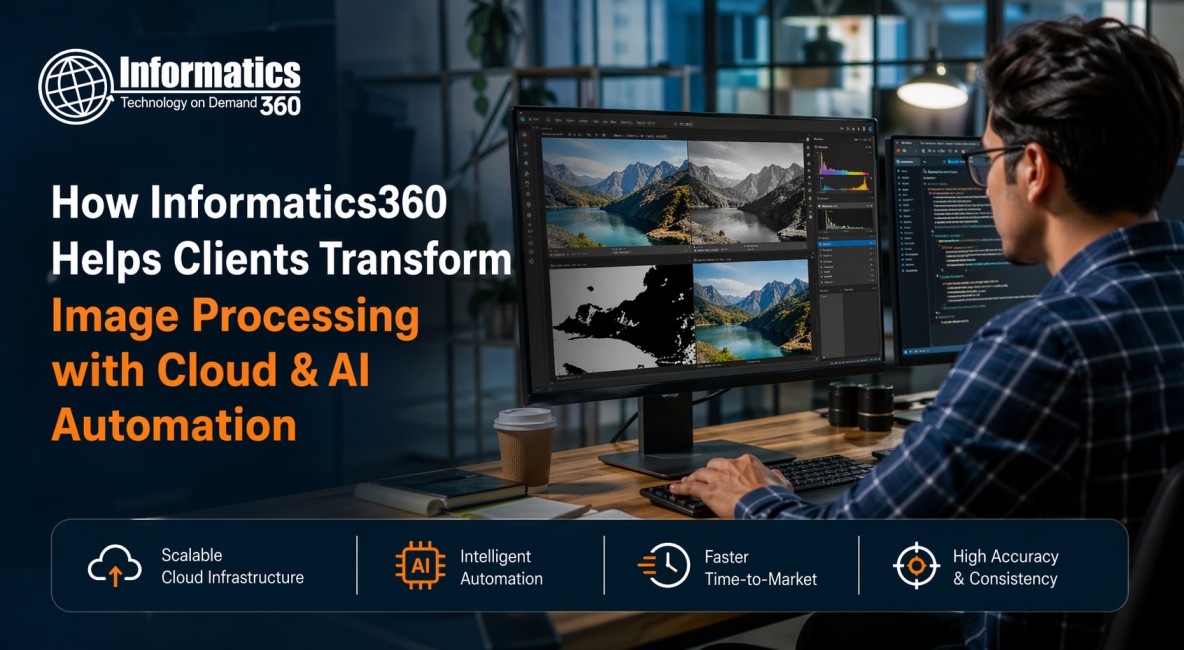Screen dimensions: 1184x650
Task: Select the blue highlighted row in the editor panel
Action: point(845,243)
